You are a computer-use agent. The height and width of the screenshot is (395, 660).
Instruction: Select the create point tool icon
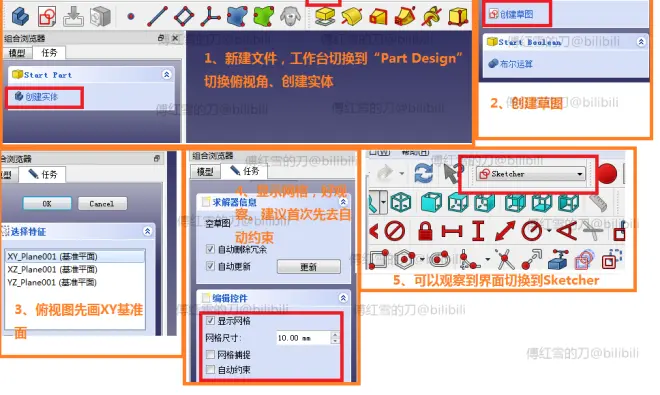coord(131,17)
